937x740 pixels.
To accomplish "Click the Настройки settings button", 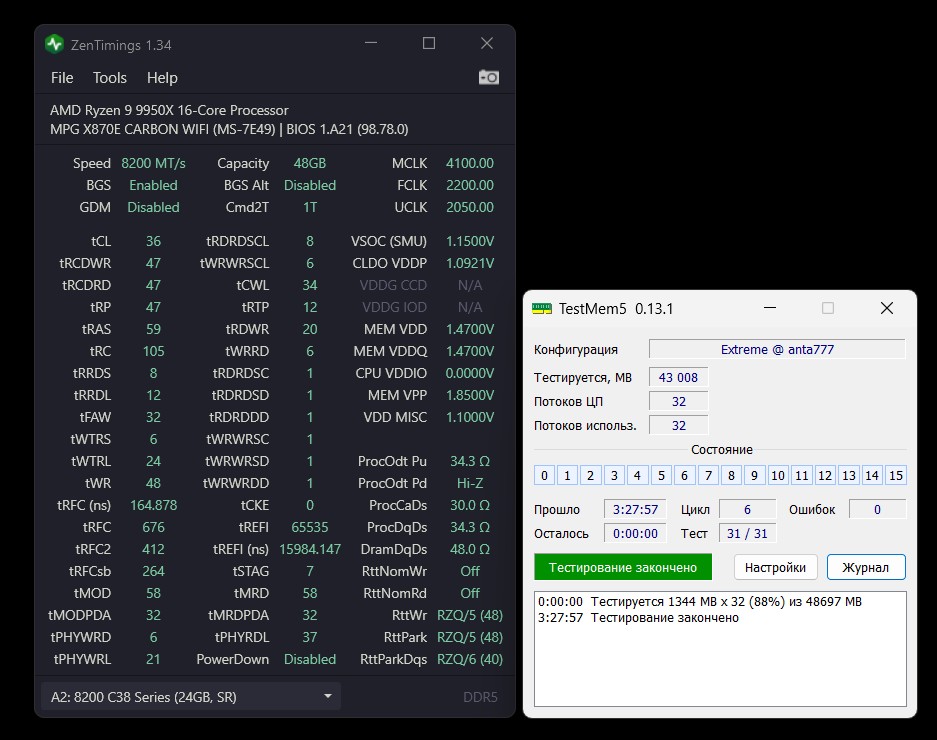I will tap(775, 567).
